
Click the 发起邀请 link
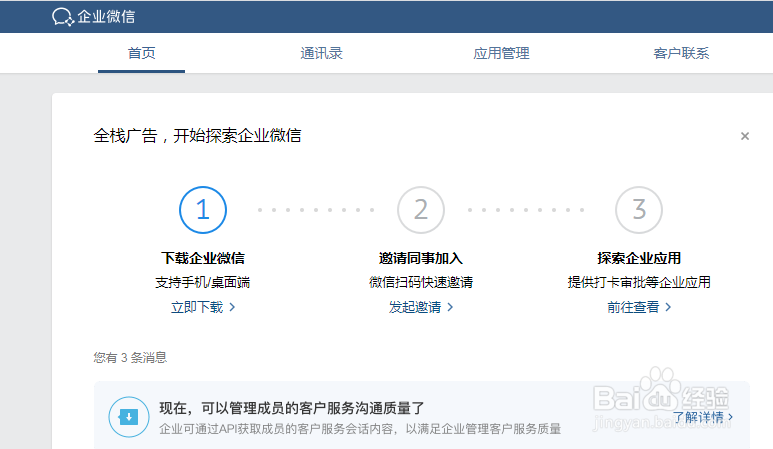[x=421, y=307]
